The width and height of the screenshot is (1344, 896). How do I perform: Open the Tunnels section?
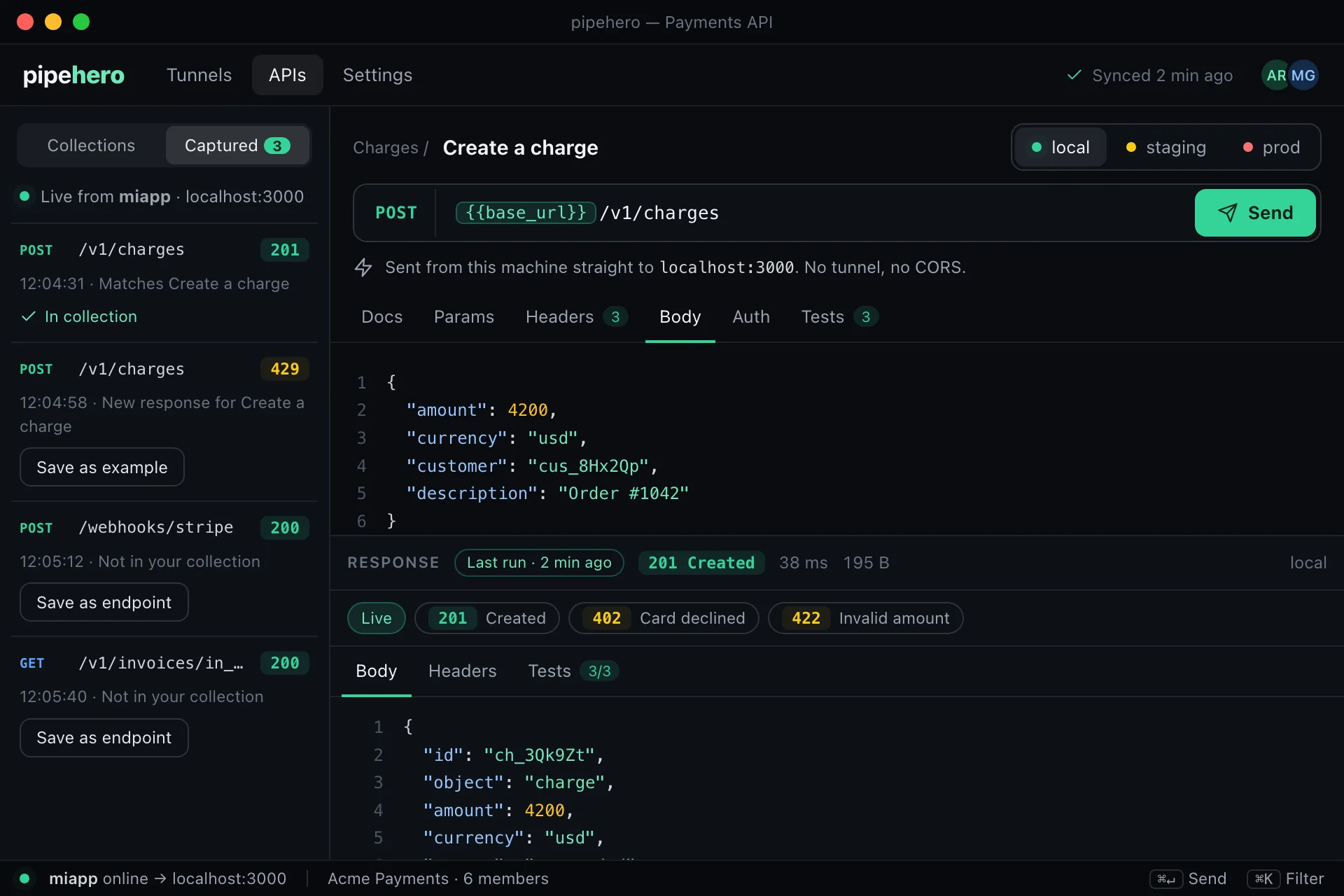click(x=199, y=75)
